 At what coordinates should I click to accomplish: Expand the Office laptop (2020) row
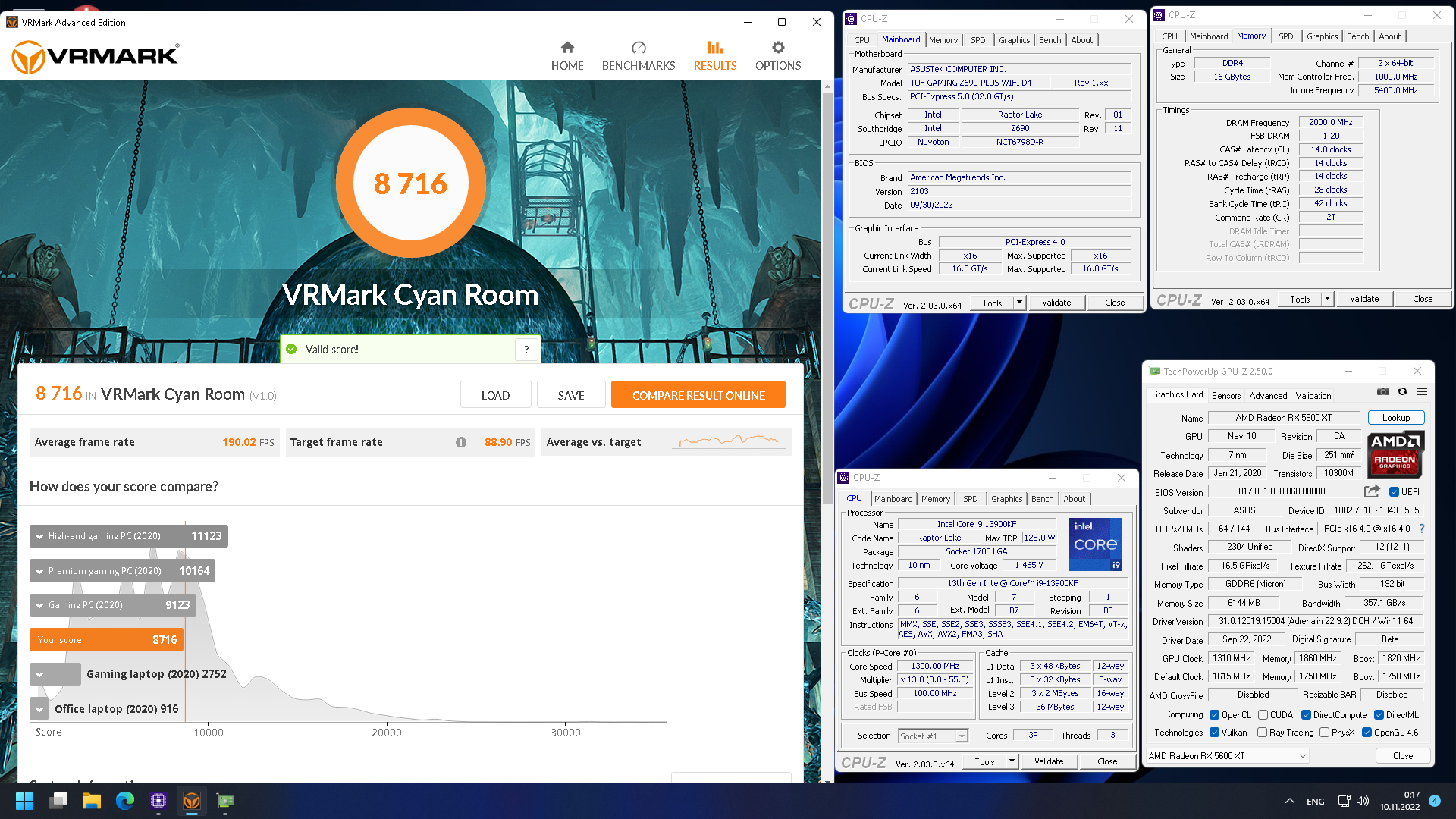tap(39, 709)
